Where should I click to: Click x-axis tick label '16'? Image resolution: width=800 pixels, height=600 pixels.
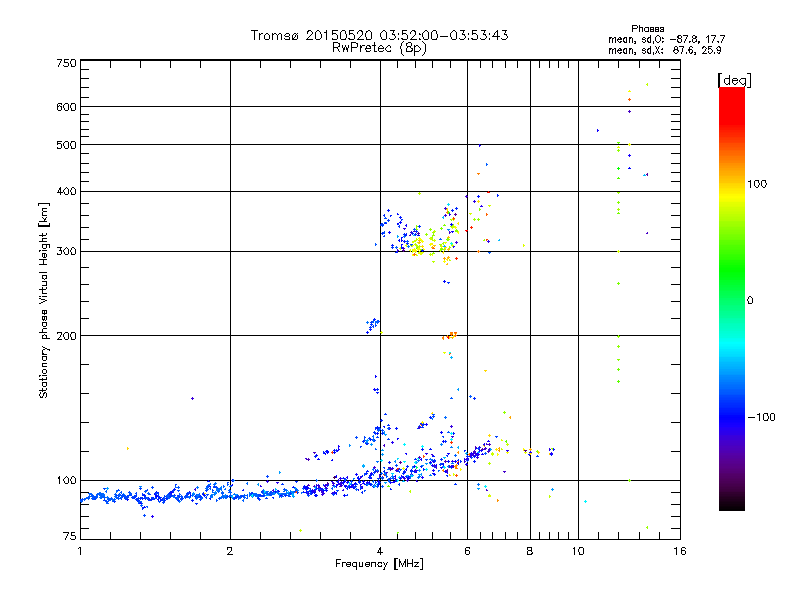tap(680, 551)
